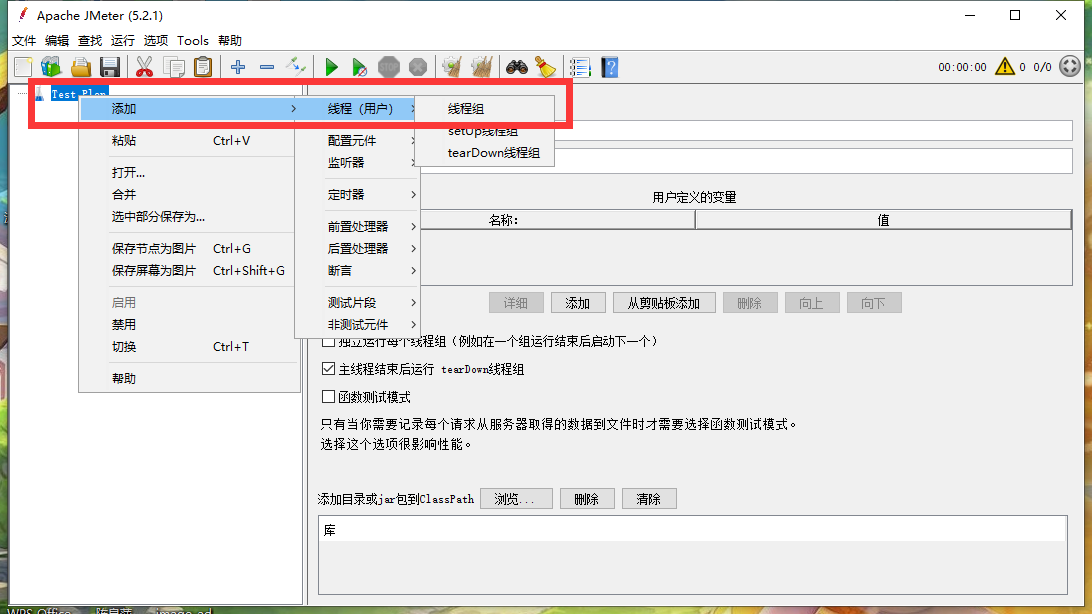Click the Cut scissors icon

click(144, 67)
